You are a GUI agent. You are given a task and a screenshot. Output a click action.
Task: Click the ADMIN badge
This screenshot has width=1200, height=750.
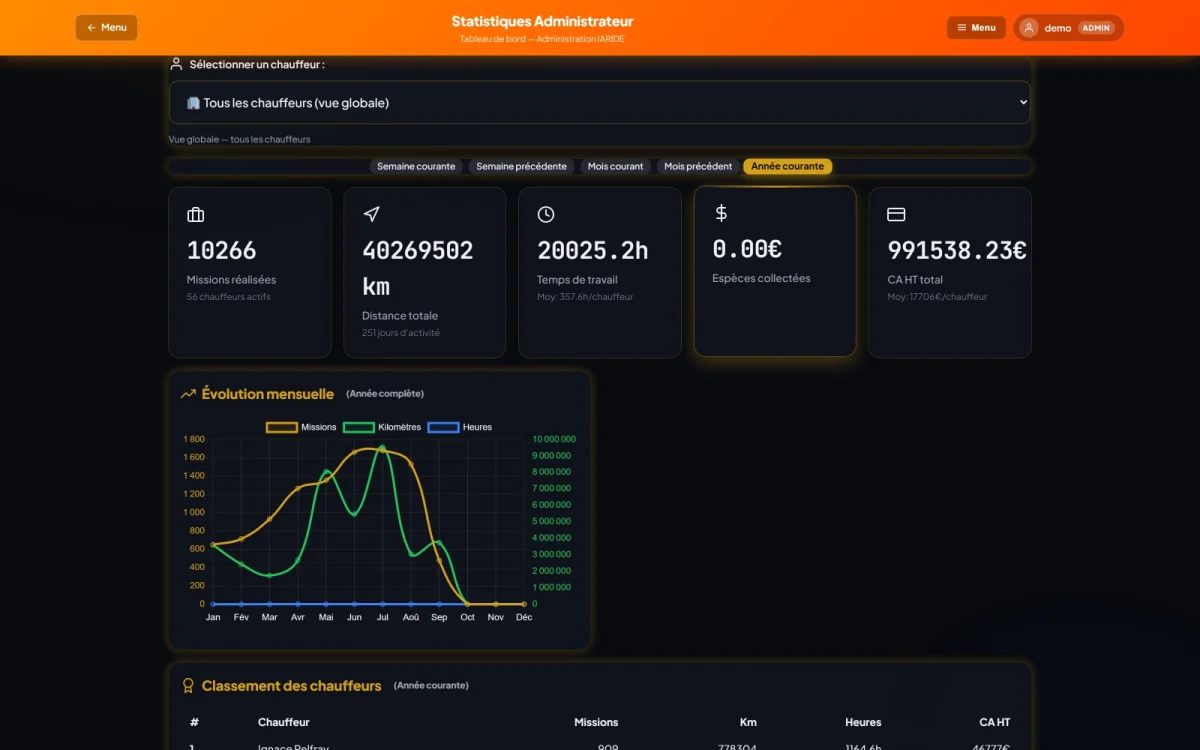pyautogui.click(x=1096, y=28)
